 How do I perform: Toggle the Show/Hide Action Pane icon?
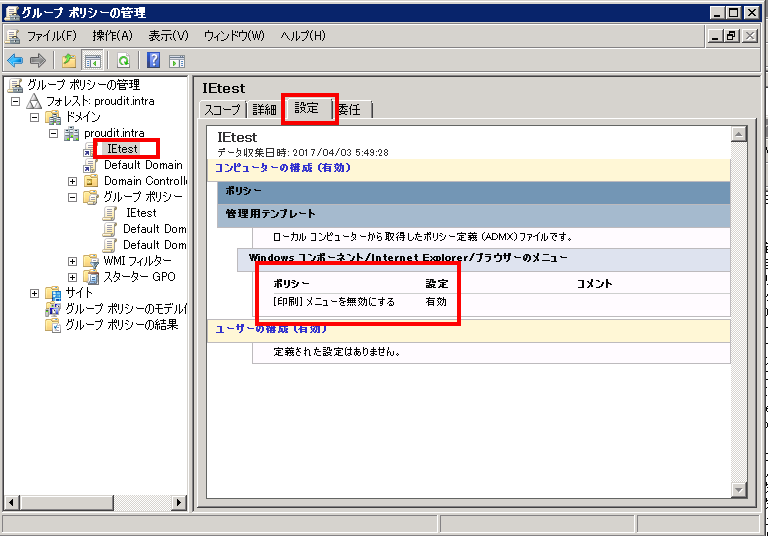coord(177,60)
